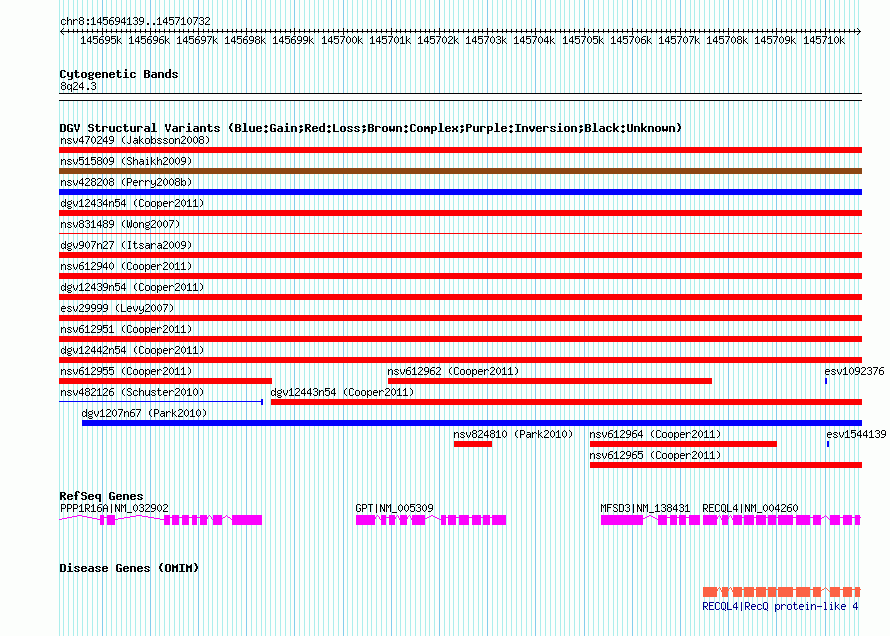The image size is (890, 636).
Task: Click the esv1544139 variant label
Action: 856,434
